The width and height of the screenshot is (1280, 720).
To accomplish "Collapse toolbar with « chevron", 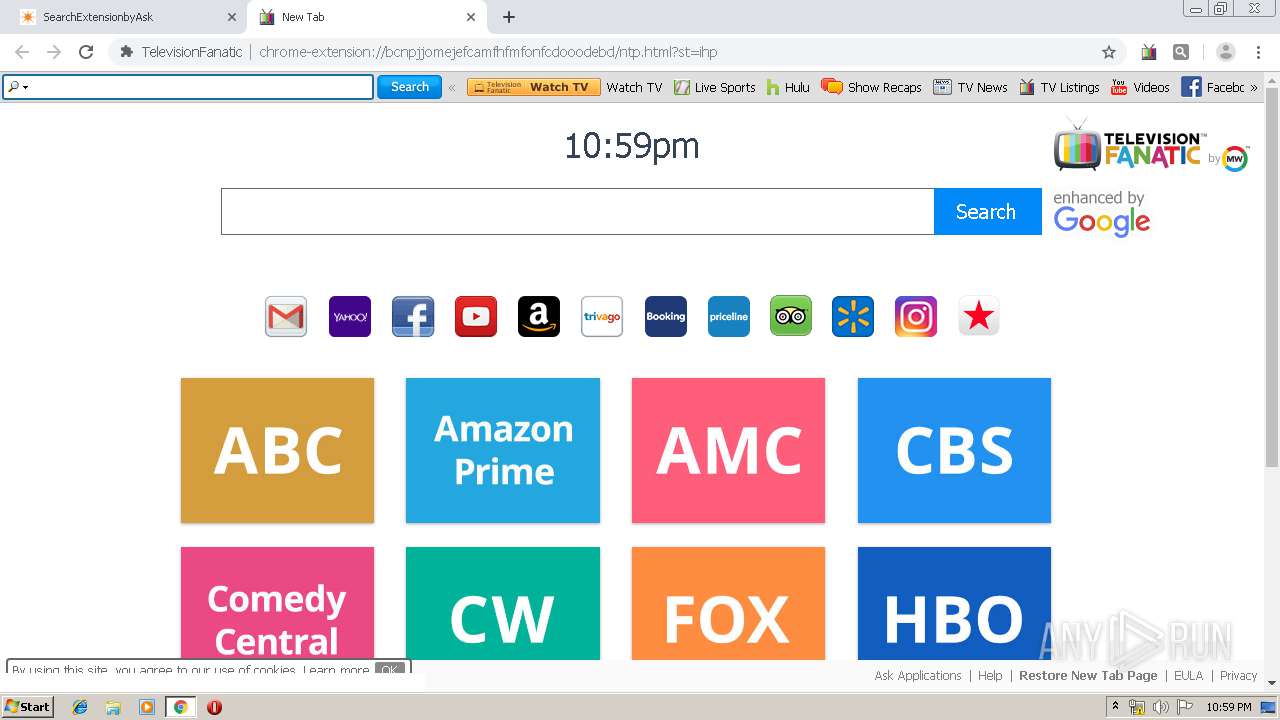I will 452,87.
